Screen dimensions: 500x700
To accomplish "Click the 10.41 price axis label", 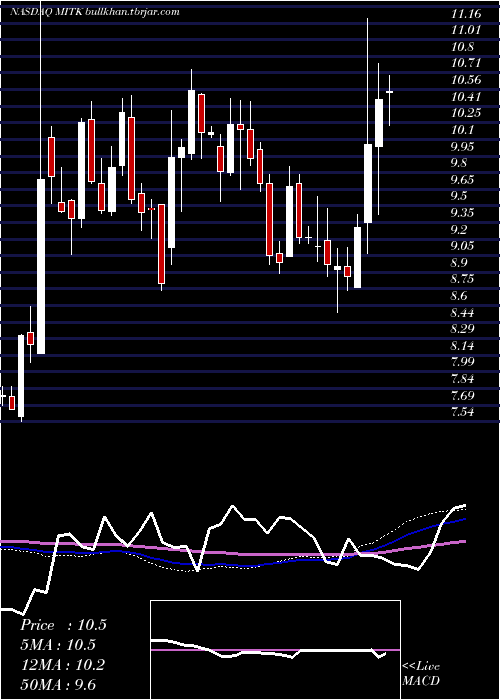I will (x=466, y=97).
